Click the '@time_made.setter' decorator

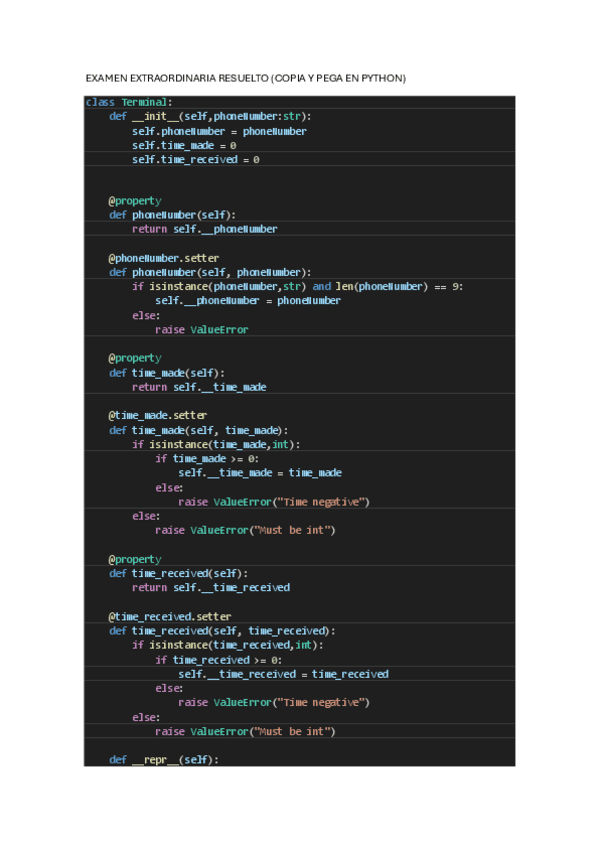(x=158, y=415)
